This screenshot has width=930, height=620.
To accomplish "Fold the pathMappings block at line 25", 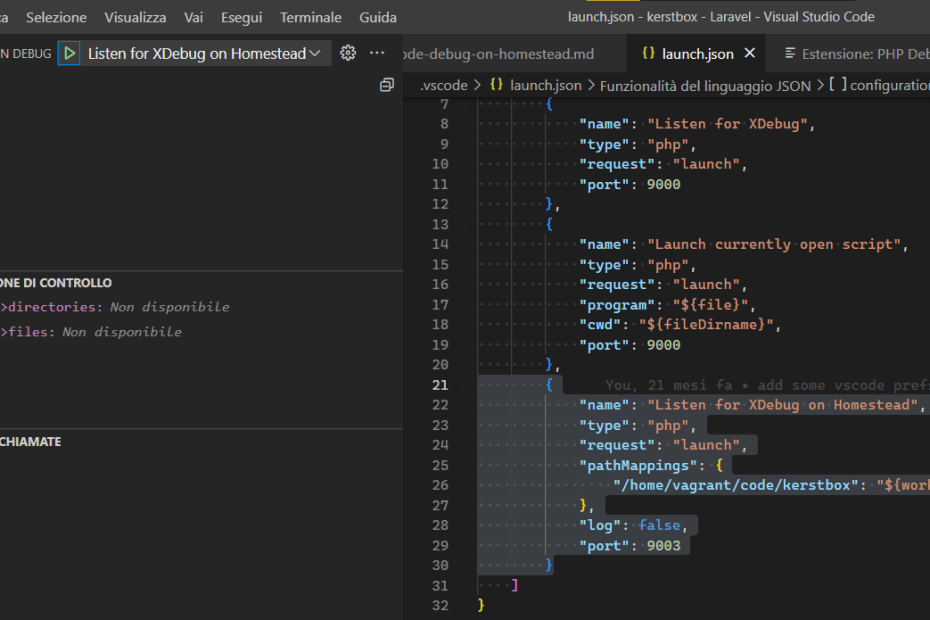I will [x=466, y=465].
